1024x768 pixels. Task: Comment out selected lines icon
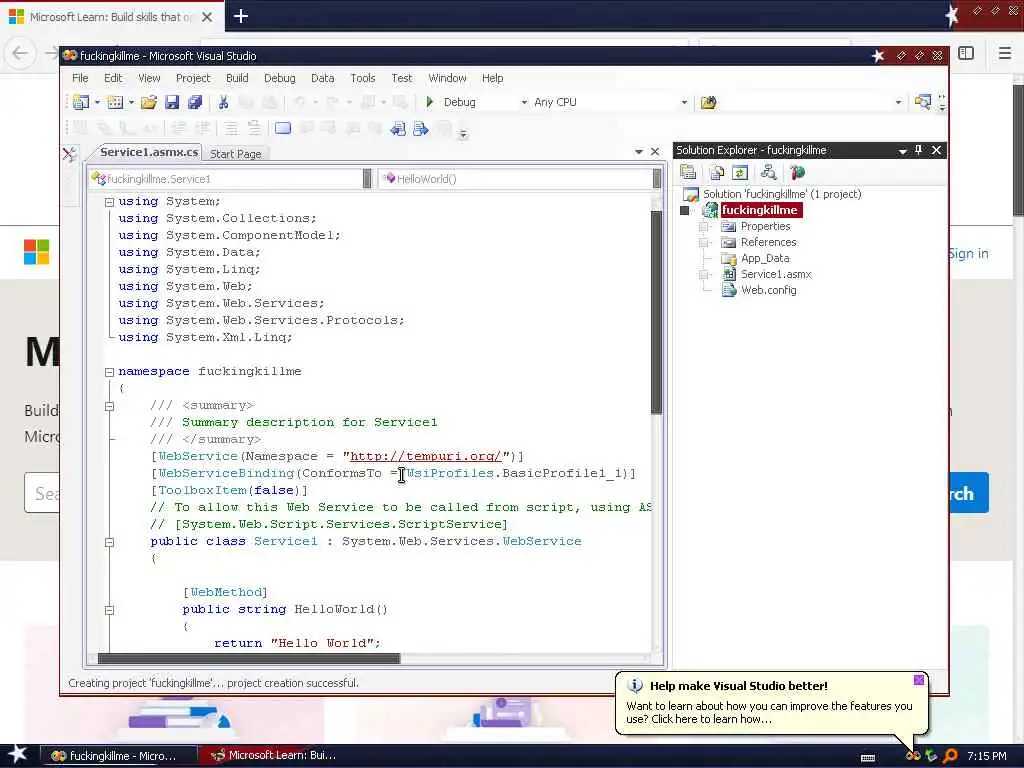[x=231, y=128]
